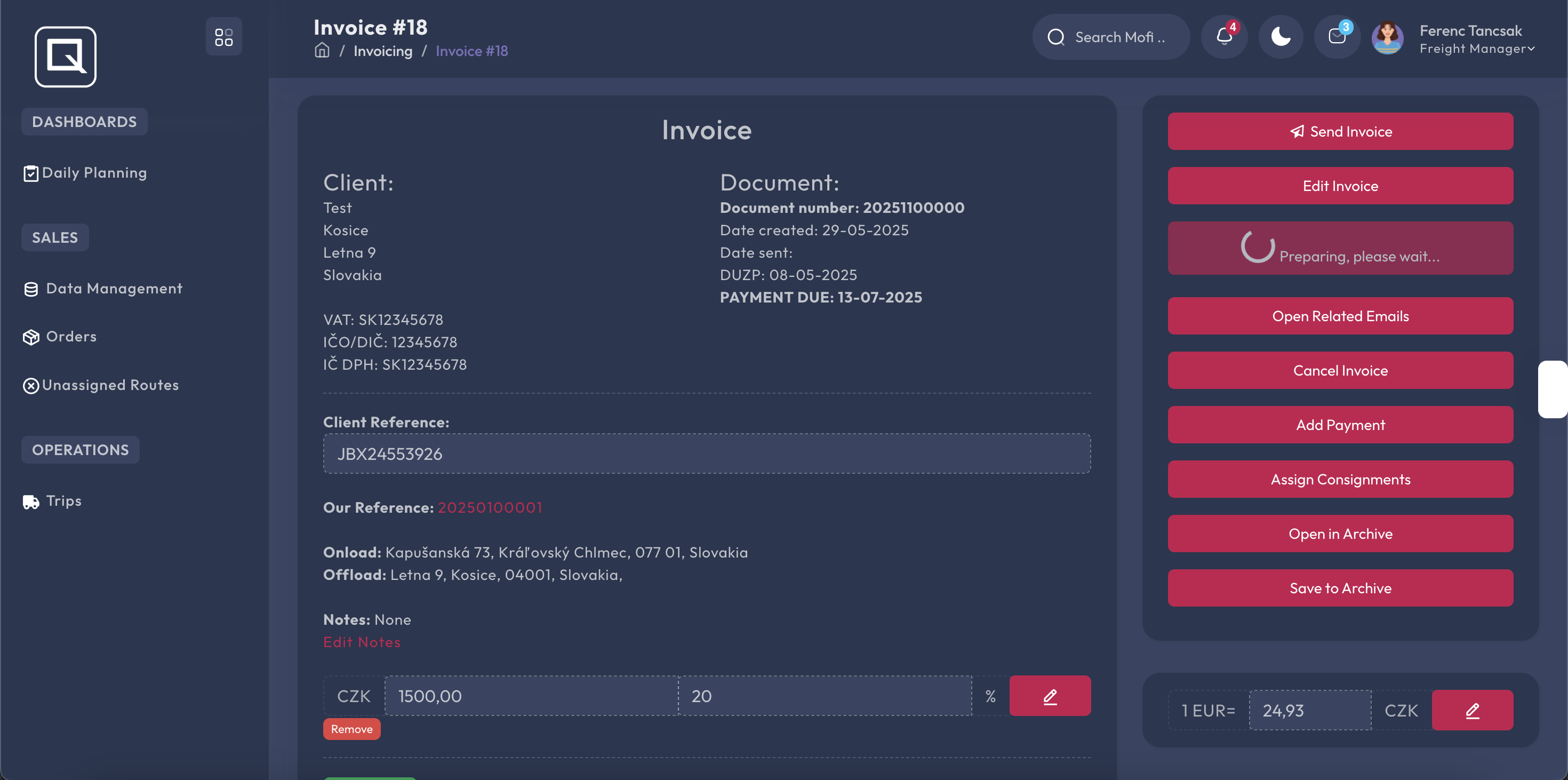1568x780 pixels.
Task: Click Save to Archive button
Action: pyautogui.click(x=1340, y=588)
